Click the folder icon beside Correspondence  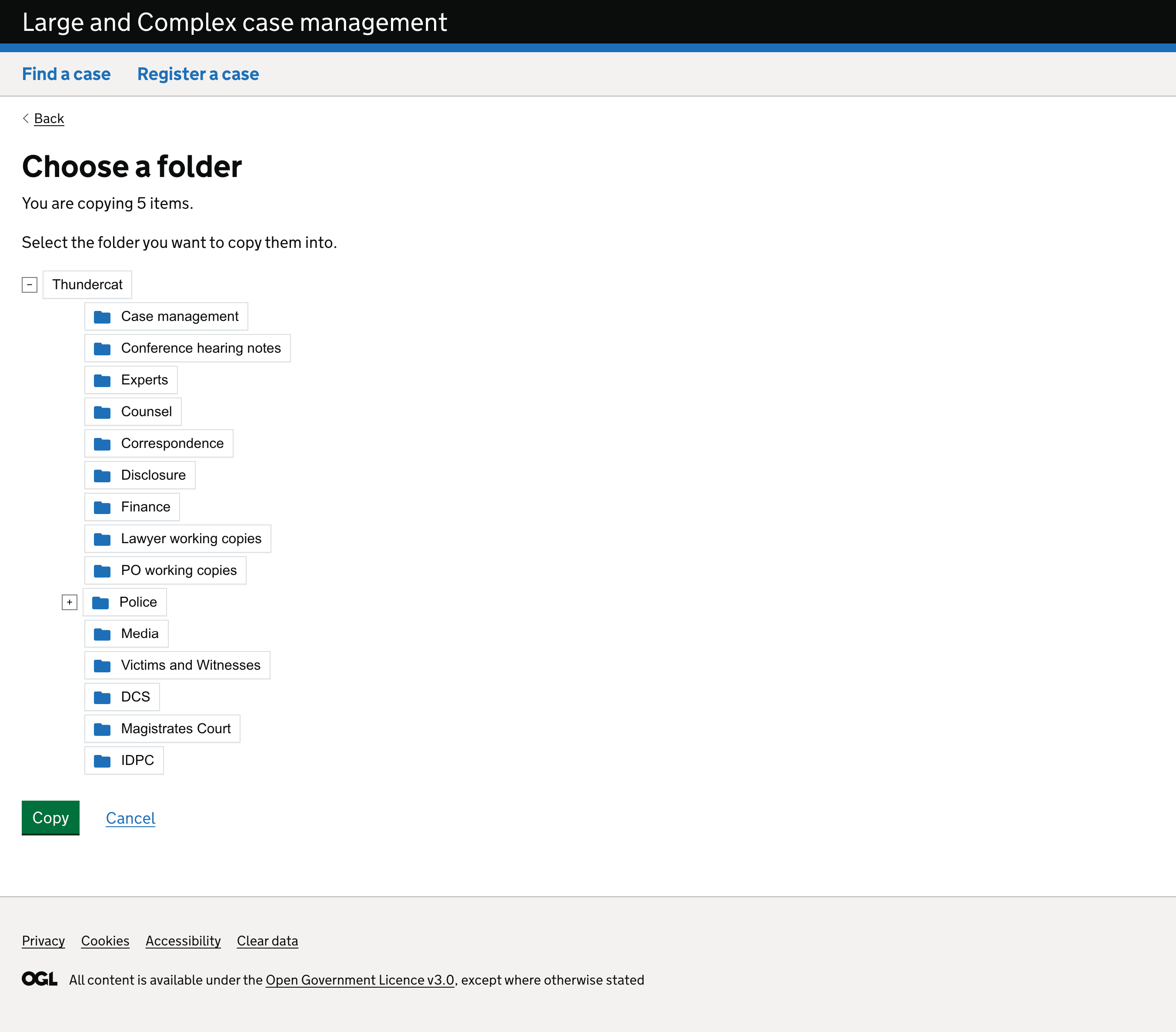(x=102, y=444)
